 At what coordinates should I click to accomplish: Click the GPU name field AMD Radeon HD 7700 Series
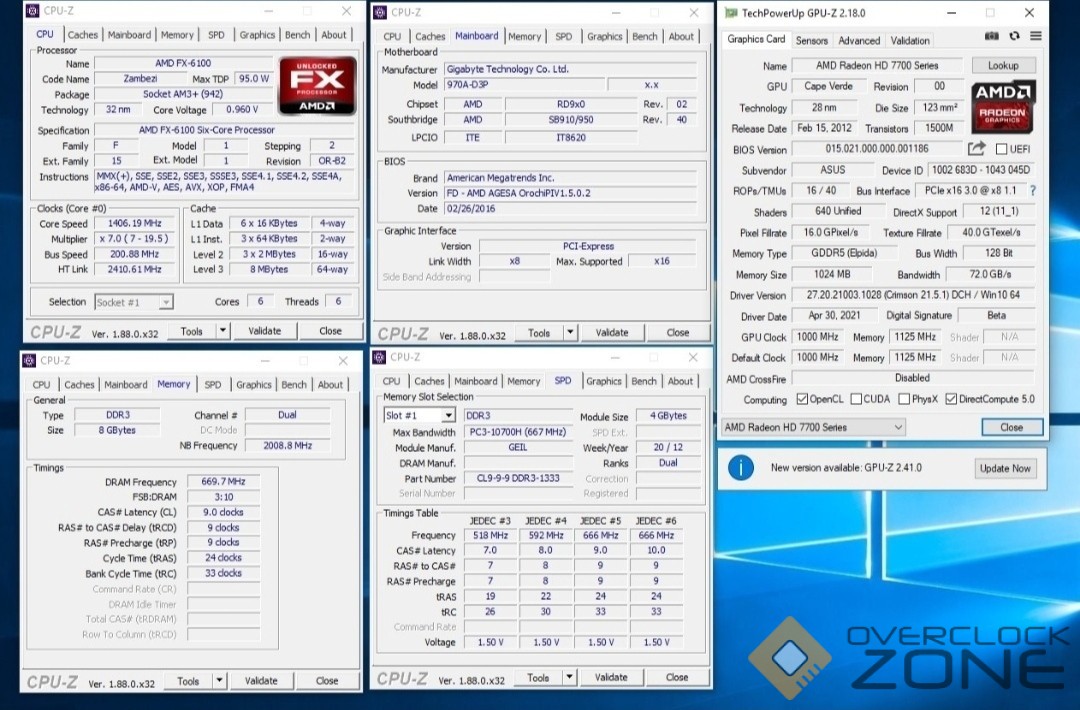(x=877, y=65)
